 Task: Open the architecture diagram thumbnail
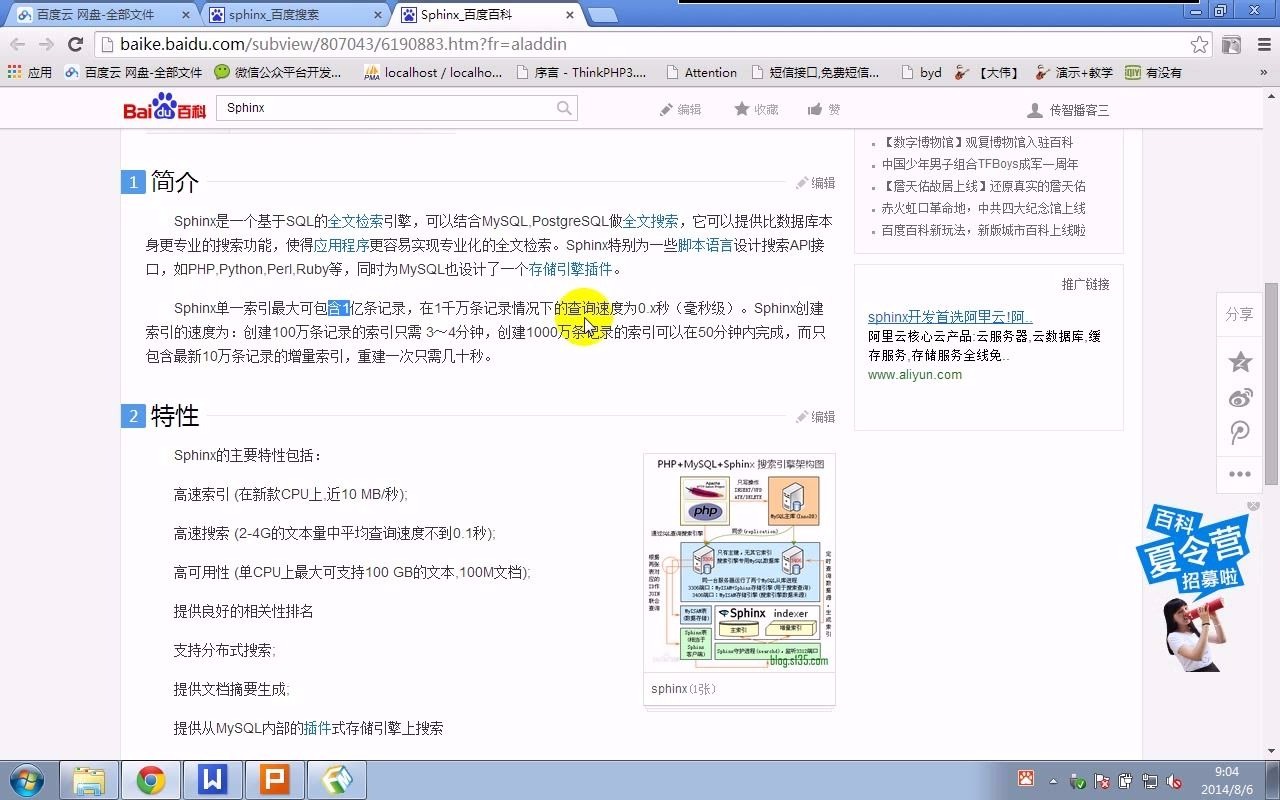tap(739, 563)
